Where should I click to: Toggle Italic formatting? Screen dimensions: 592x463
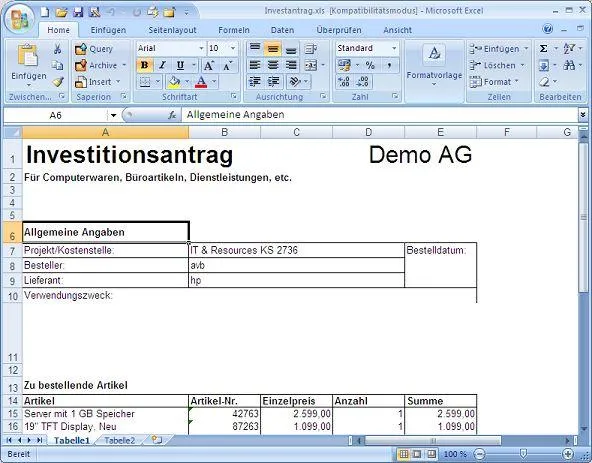[x=162, y=65]
